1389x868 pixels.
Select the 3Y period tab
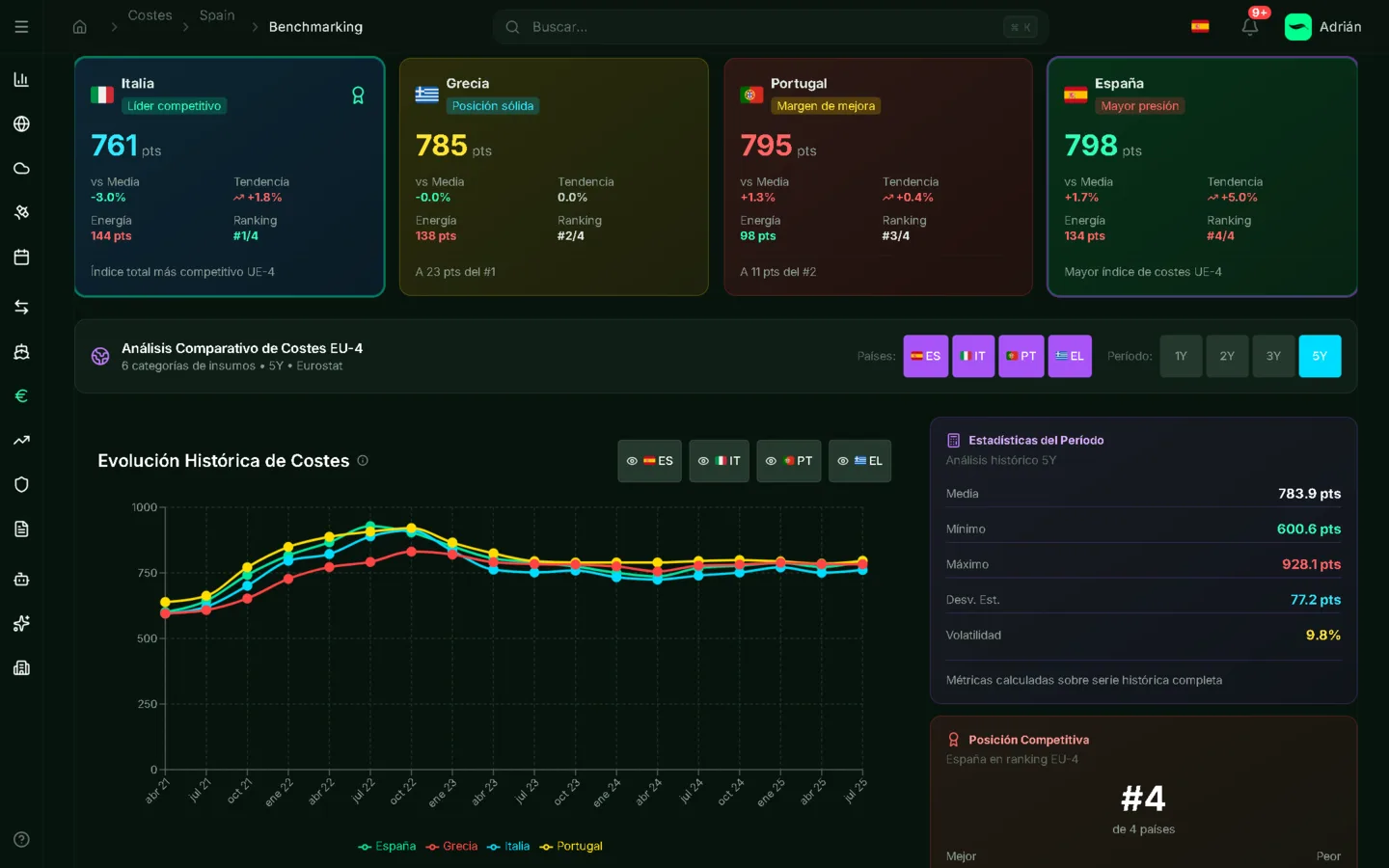click(x=1273, y=356)
